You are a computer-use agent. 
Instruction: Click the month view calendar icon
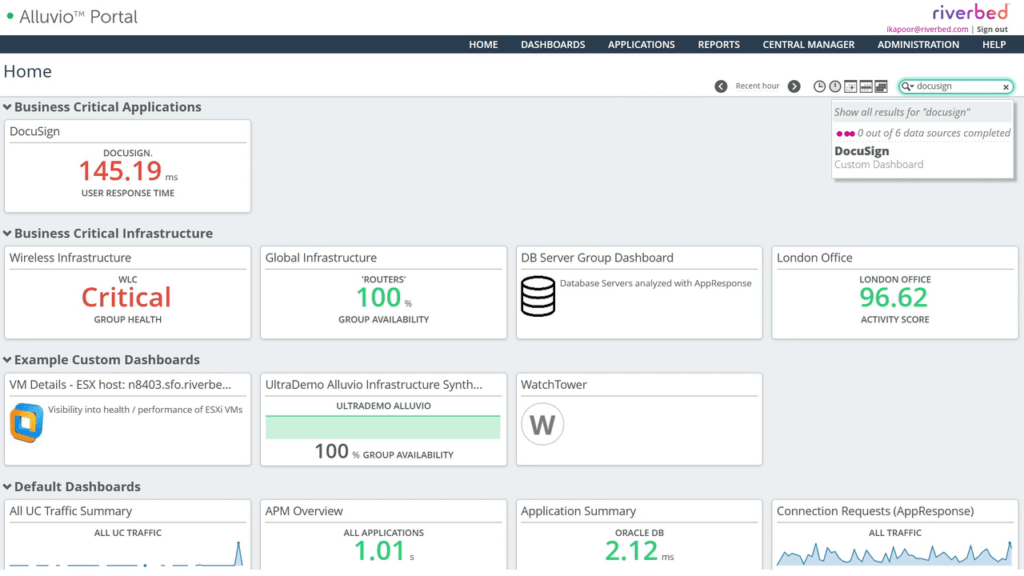(x=881, y=86)
